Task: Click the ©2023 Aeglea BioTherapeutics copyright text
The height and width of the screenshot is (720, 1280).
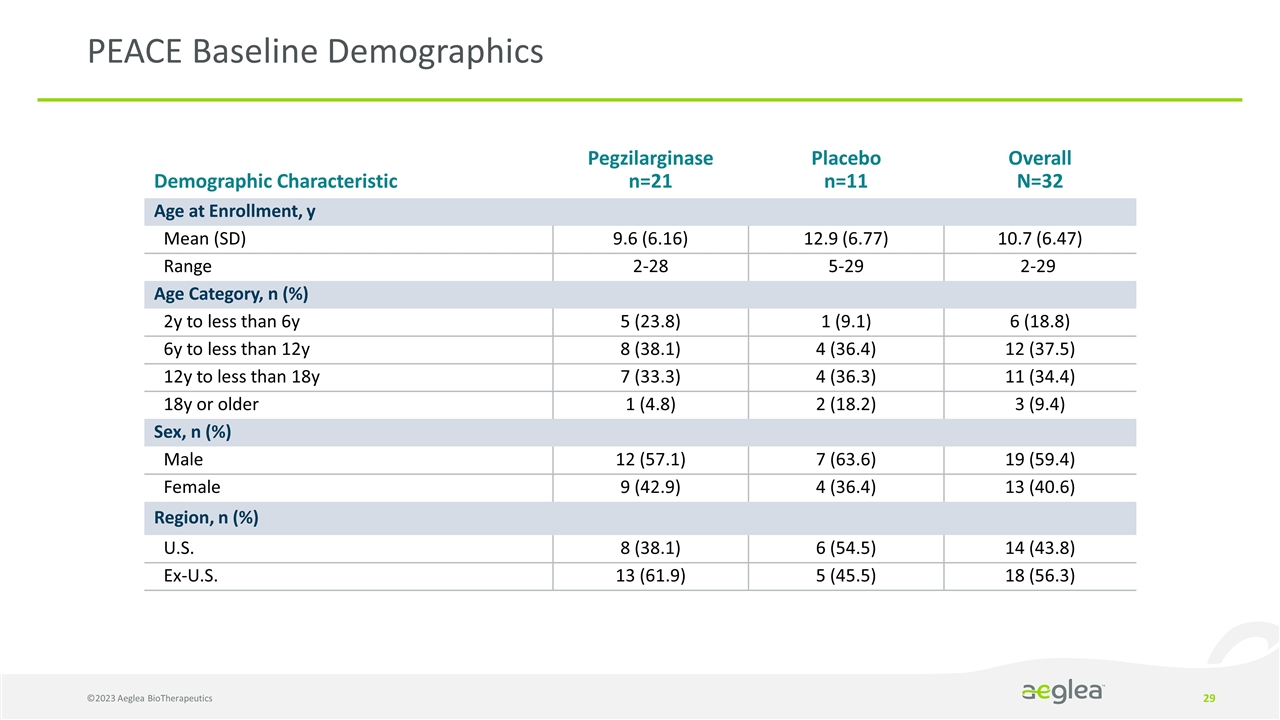Action: coord(141,697)
